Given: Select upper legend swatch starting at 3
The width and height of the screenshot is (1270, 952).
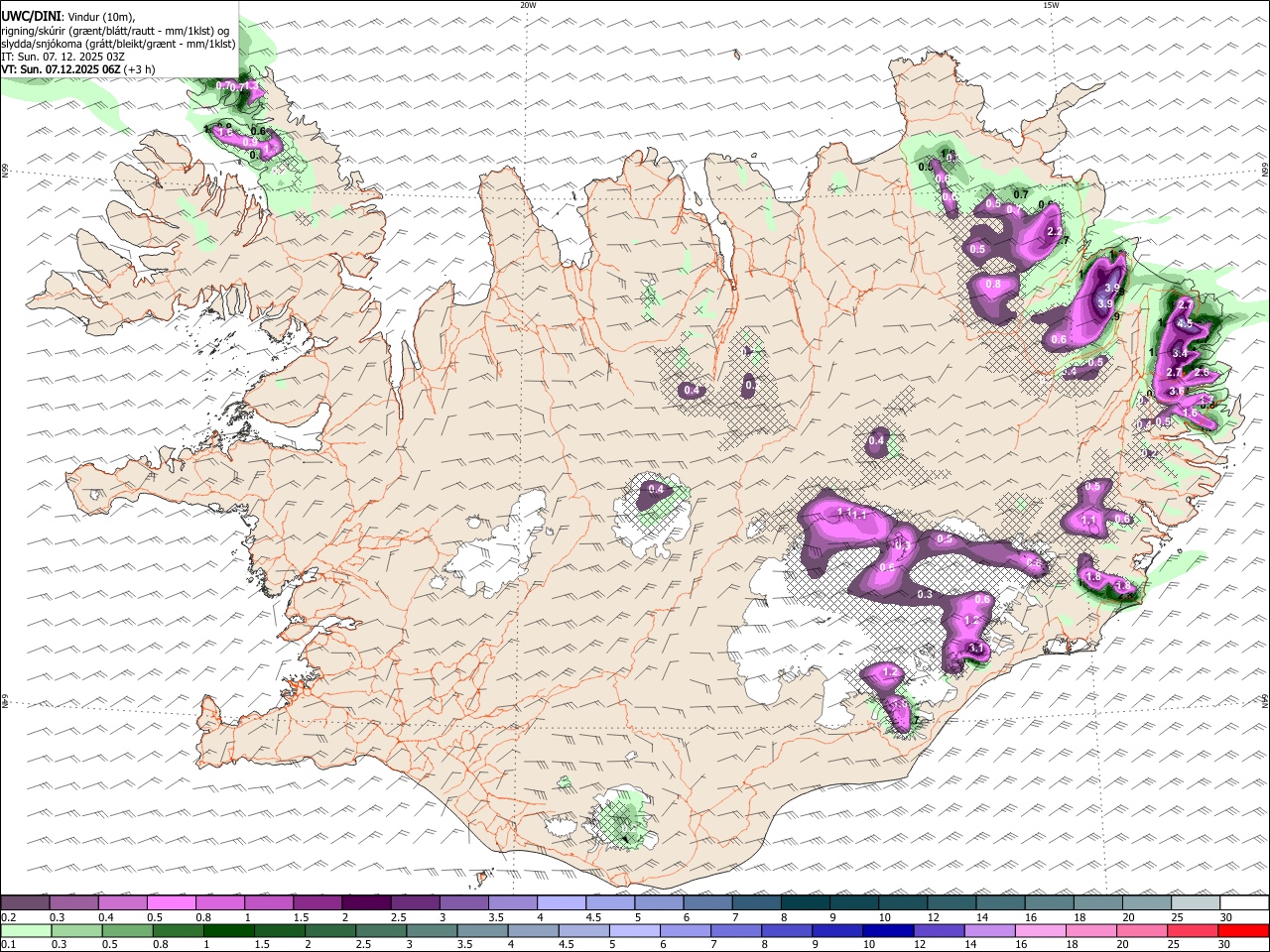Looking at the screenshot, I should tap(462, 902).
